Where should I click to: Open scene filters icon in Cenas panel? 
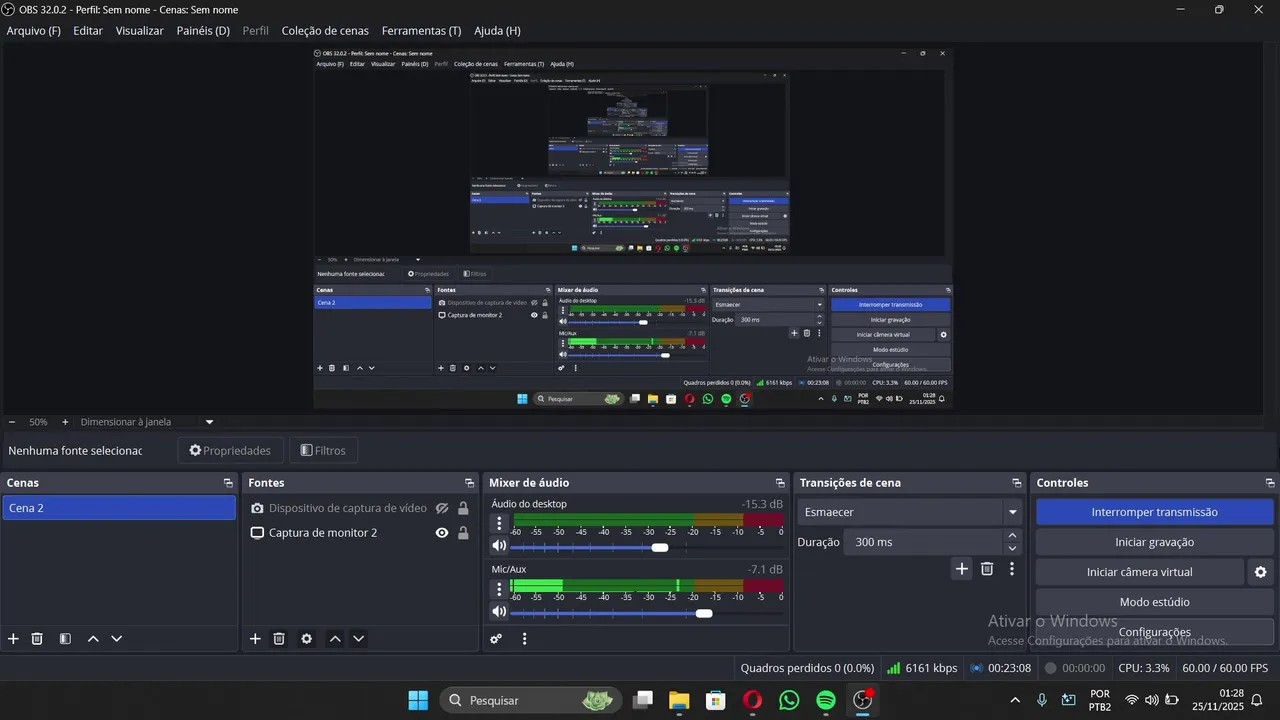pyautogui.click(x=65, y=639)
